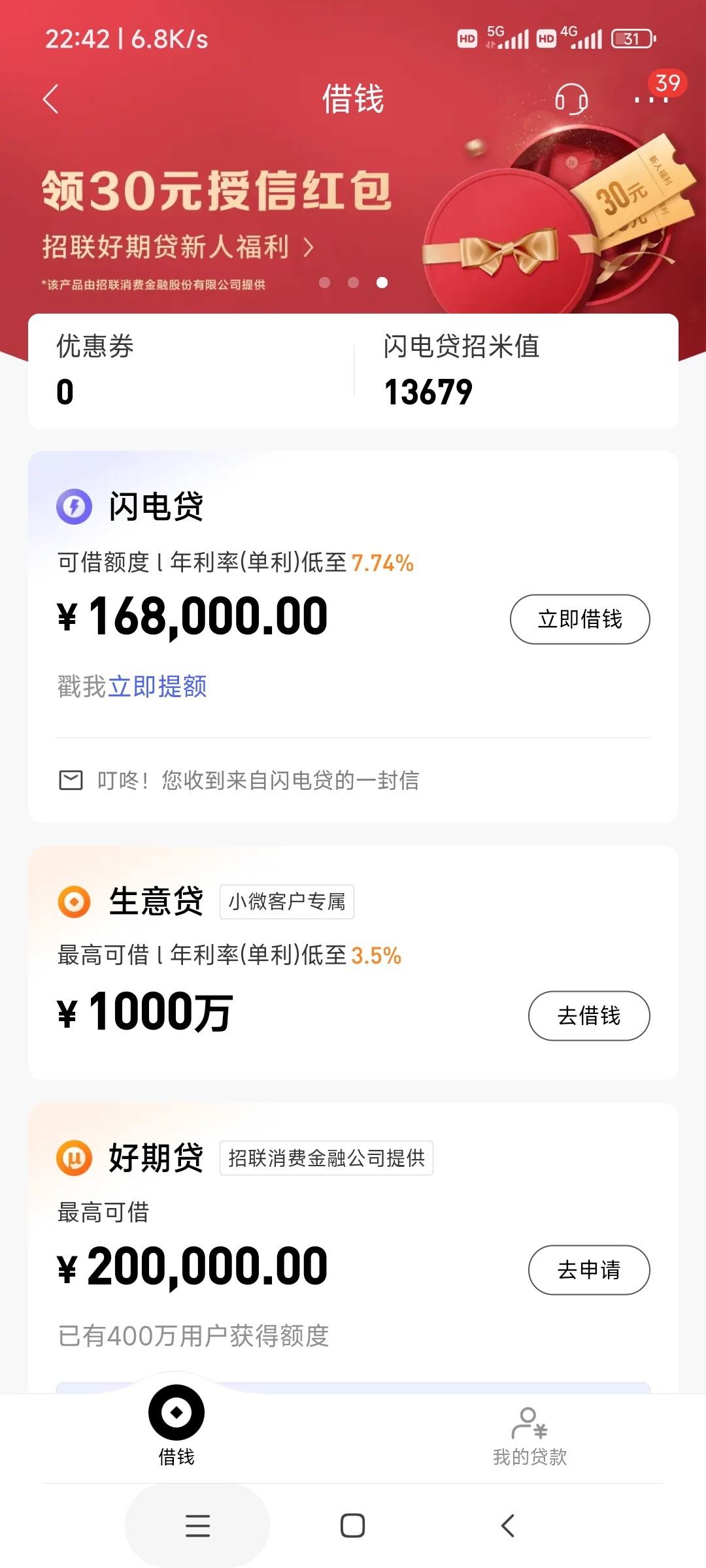Image resolution: width=706 pixels, height=1568 pixels.
Task: Tap the 闪电贷 lightning icon
Action: (x=74, y=506)
